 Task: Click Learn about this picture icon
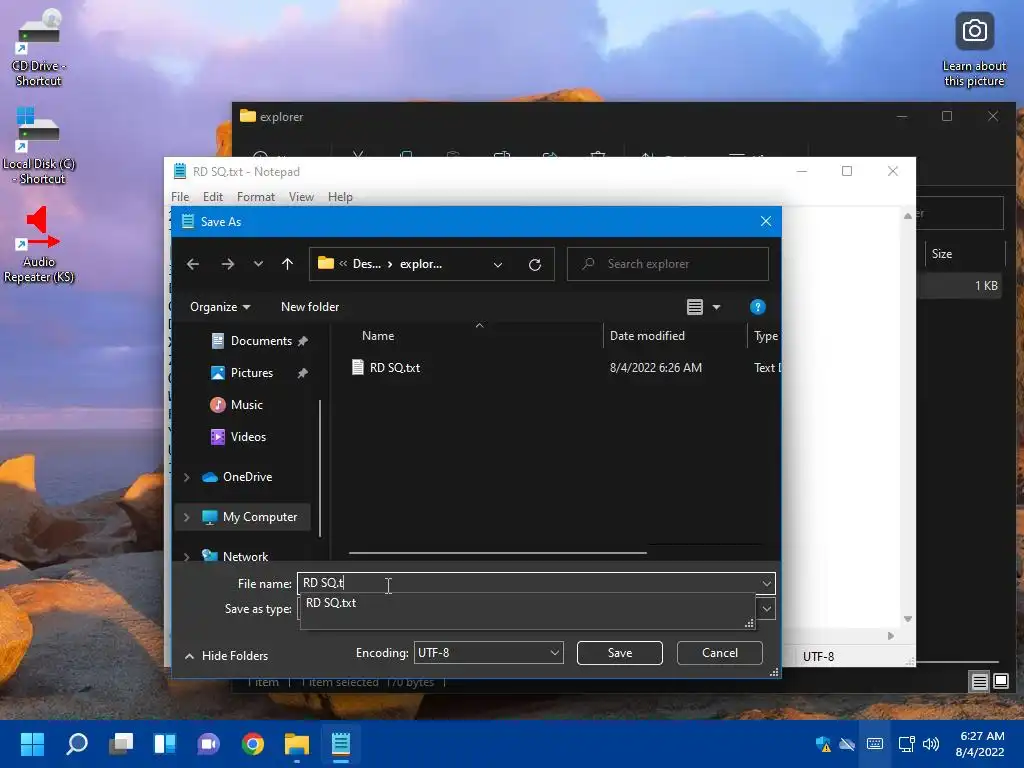click(x=974, y=50)
